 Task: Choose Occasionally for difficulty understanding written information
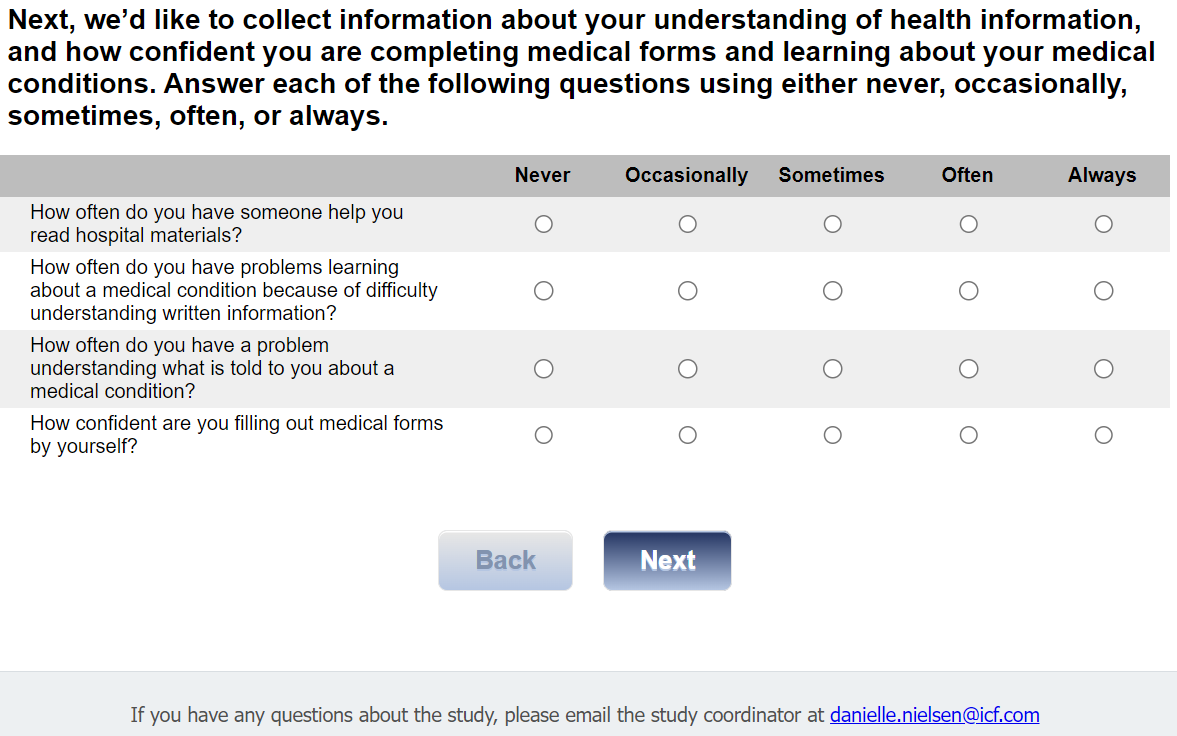pyautogui.click(x=687, y=291)
